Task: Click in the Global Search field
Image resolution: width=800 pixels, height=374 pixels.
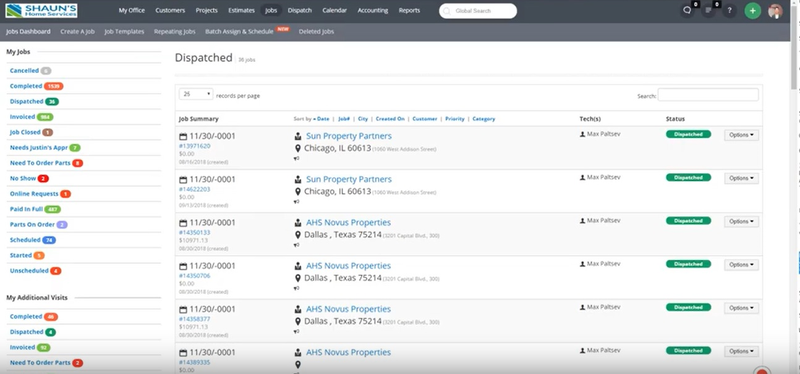Action: point(478,11)
